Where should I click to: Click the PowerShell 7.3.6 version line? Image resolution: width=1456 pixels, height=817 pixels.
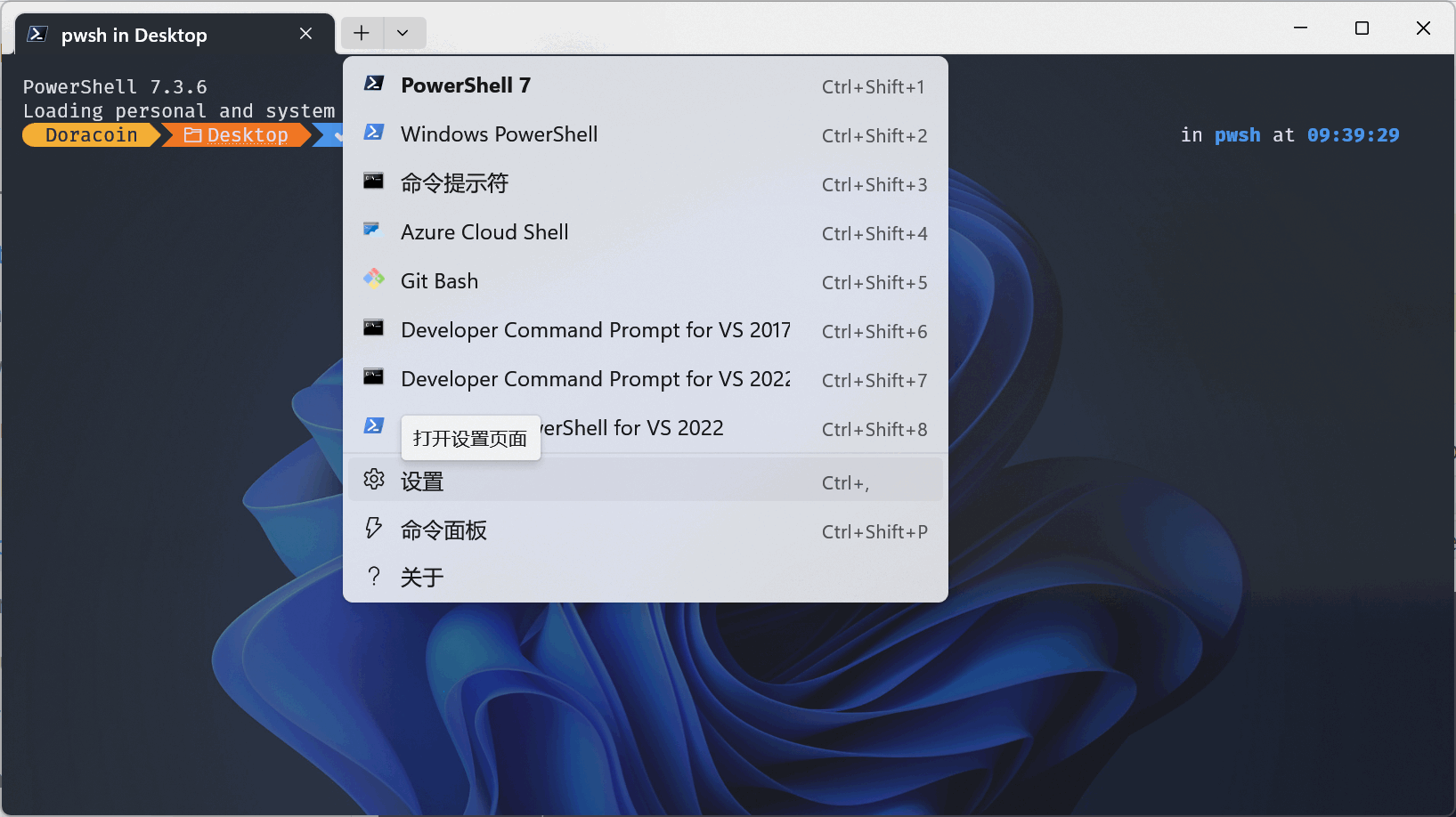(115, 87)
